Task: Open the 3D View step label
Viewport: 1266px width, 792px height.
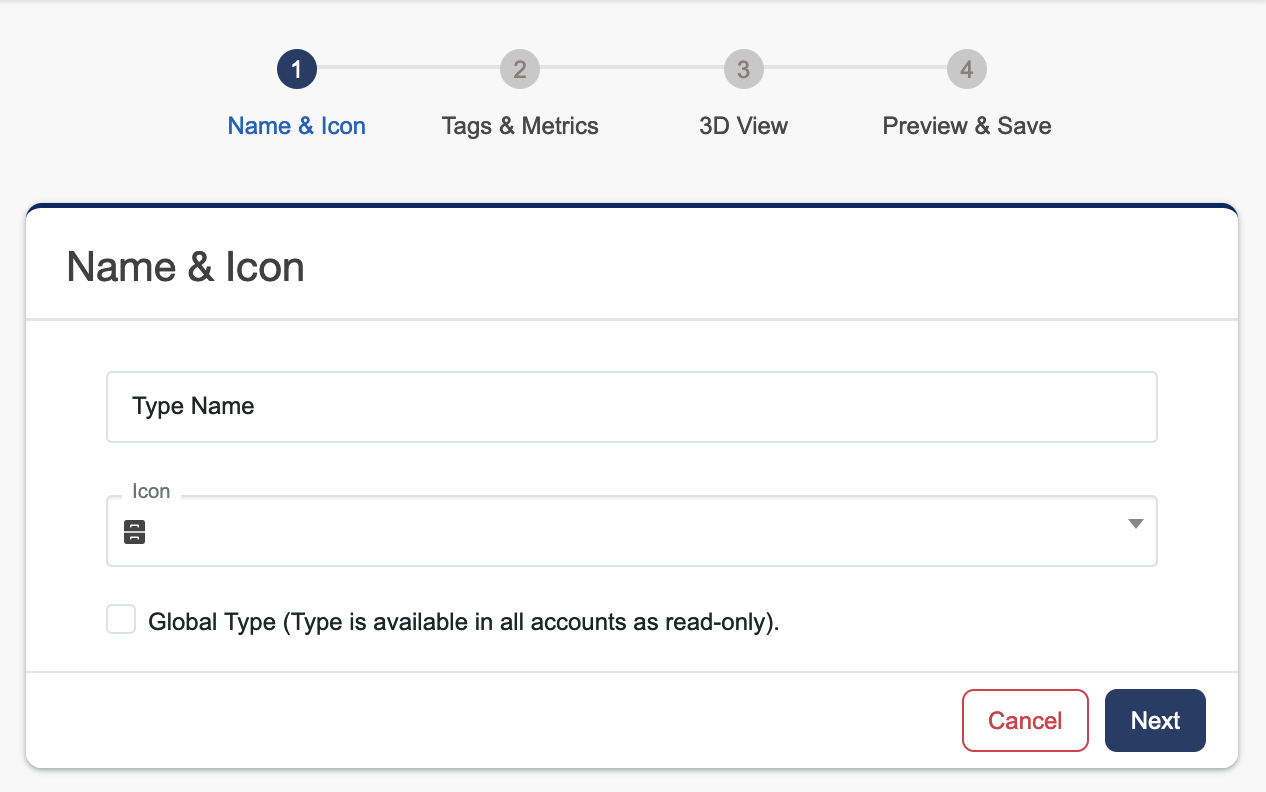Action: 743,126
